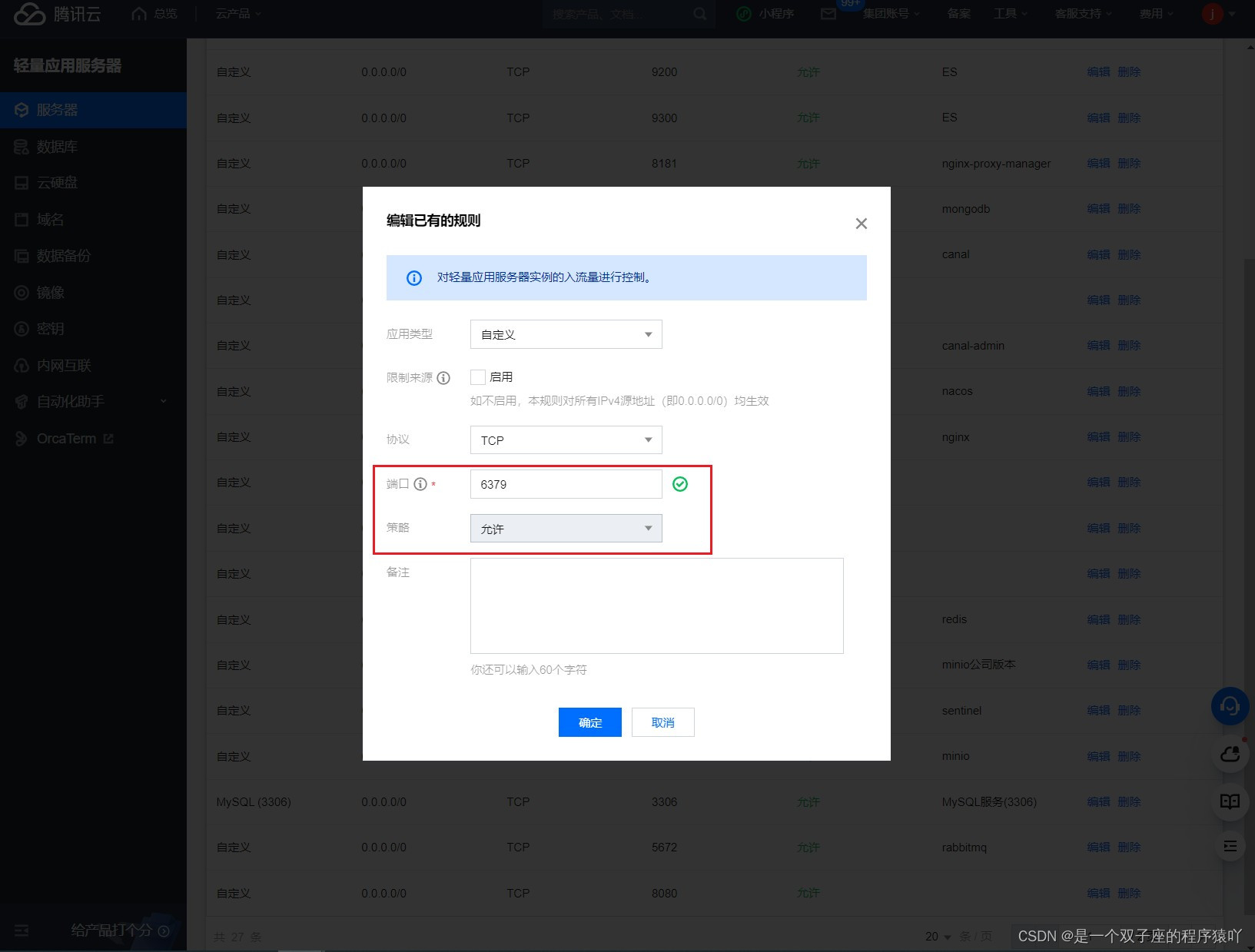Viewport: 1255px width, 952px height.
Task: Open the 小程序 mini program icon
Action: (743, 14)
